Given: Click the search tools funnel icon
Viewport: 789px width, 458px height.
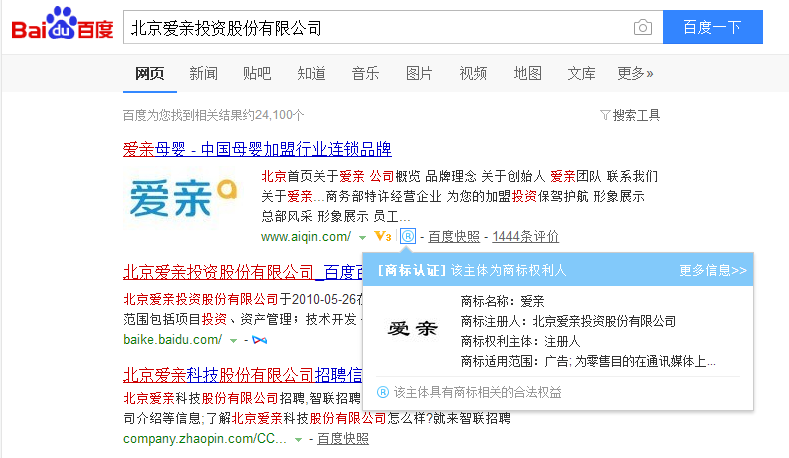Looking at the screenshot, I should point(605,115).
